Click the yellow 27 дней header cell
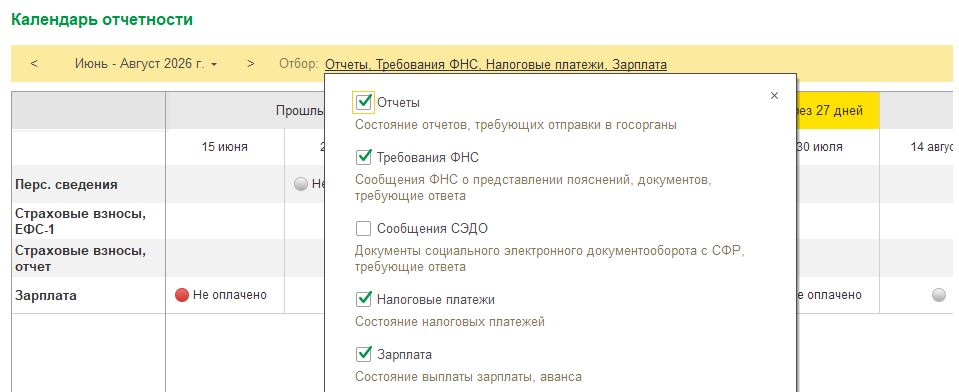 click(838, 111)
